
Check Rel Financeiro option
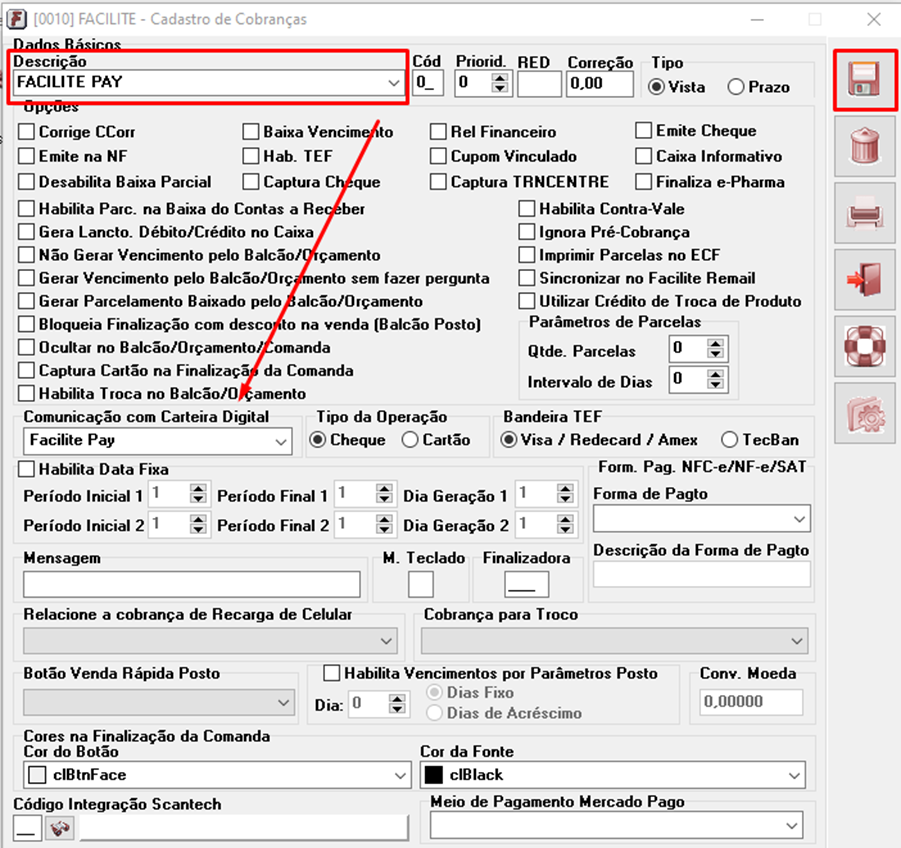click(x=438, y=132)
